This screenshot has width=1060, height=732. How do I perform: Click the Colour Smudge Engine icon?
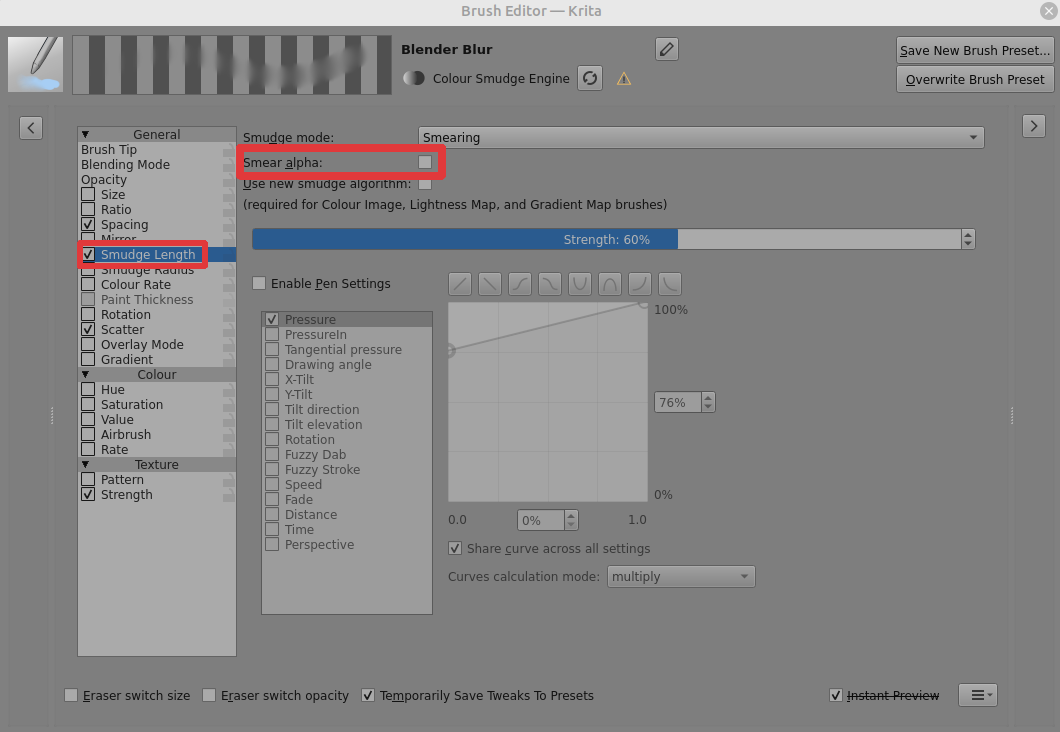pos(414,78)
